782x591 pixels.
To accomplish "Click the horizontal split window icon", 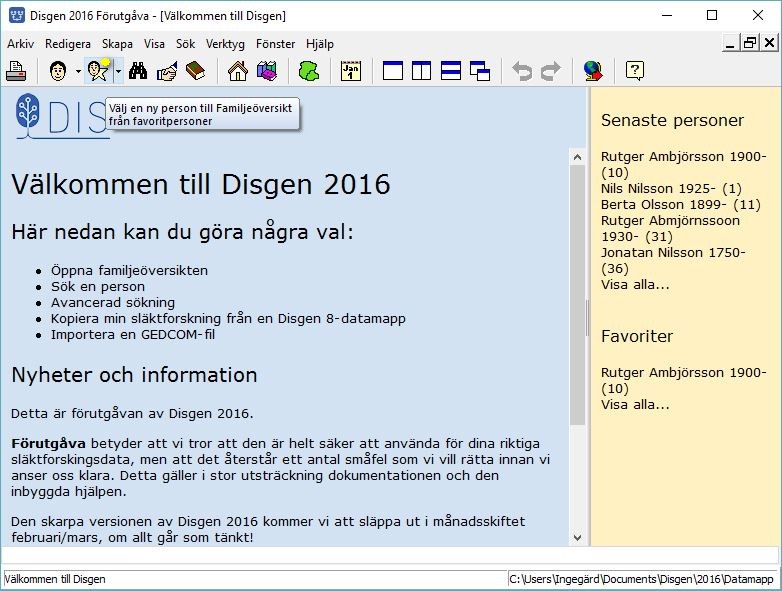I will 451,71.
